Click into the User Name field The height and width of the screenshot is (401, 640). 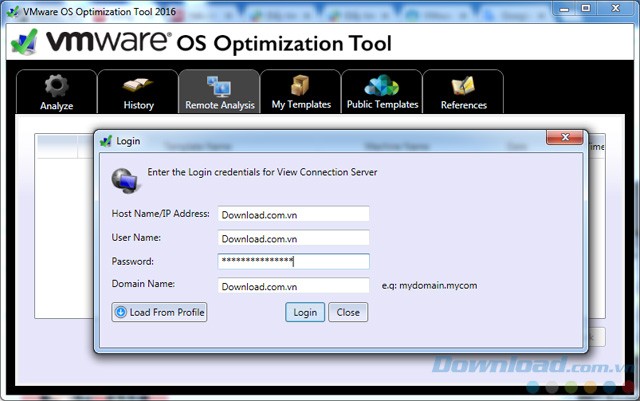[x=293, y=237]
